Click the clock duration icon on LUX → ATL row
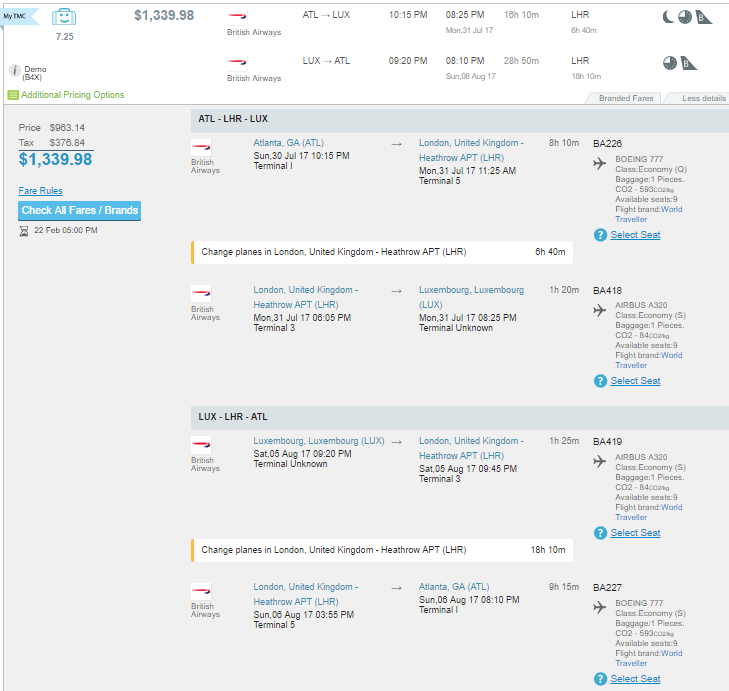729x691 pixels. coord(670,63)
